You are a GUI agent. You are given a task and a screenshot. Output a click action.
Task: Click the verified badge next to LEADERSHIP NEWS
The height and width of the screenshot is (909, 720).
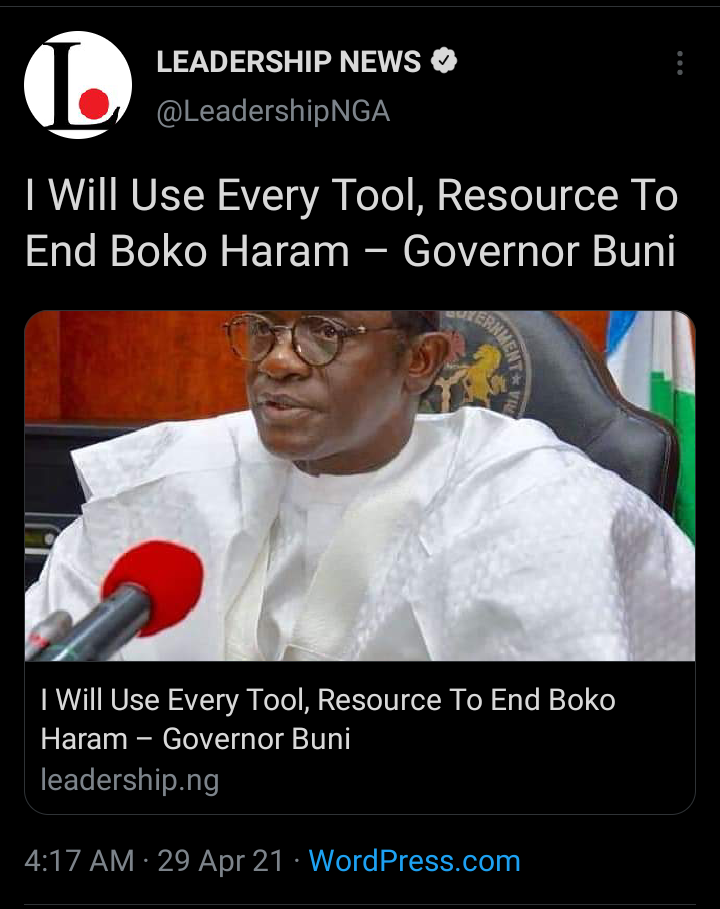(x=444, y=60)
